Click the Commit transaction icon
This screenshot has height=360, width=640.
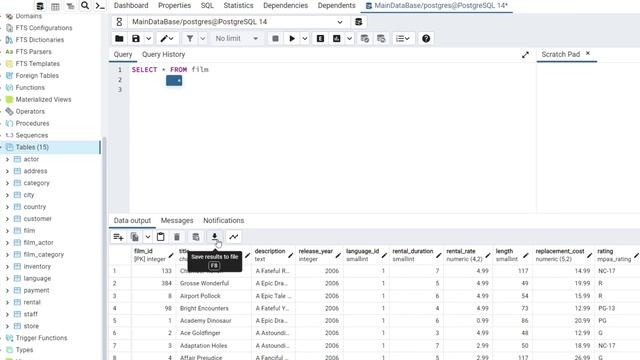point(365,38)
